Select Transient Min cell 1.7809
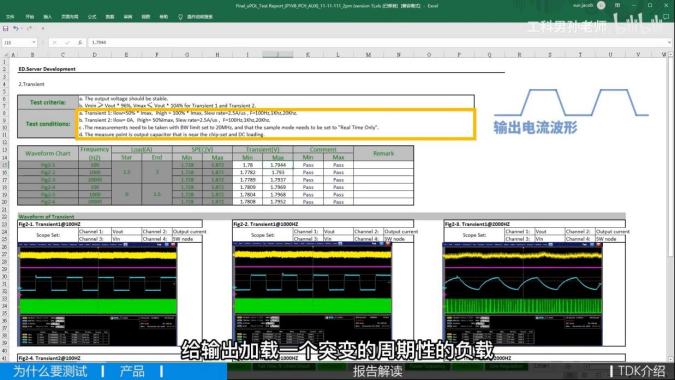 [x=248, y=187]
